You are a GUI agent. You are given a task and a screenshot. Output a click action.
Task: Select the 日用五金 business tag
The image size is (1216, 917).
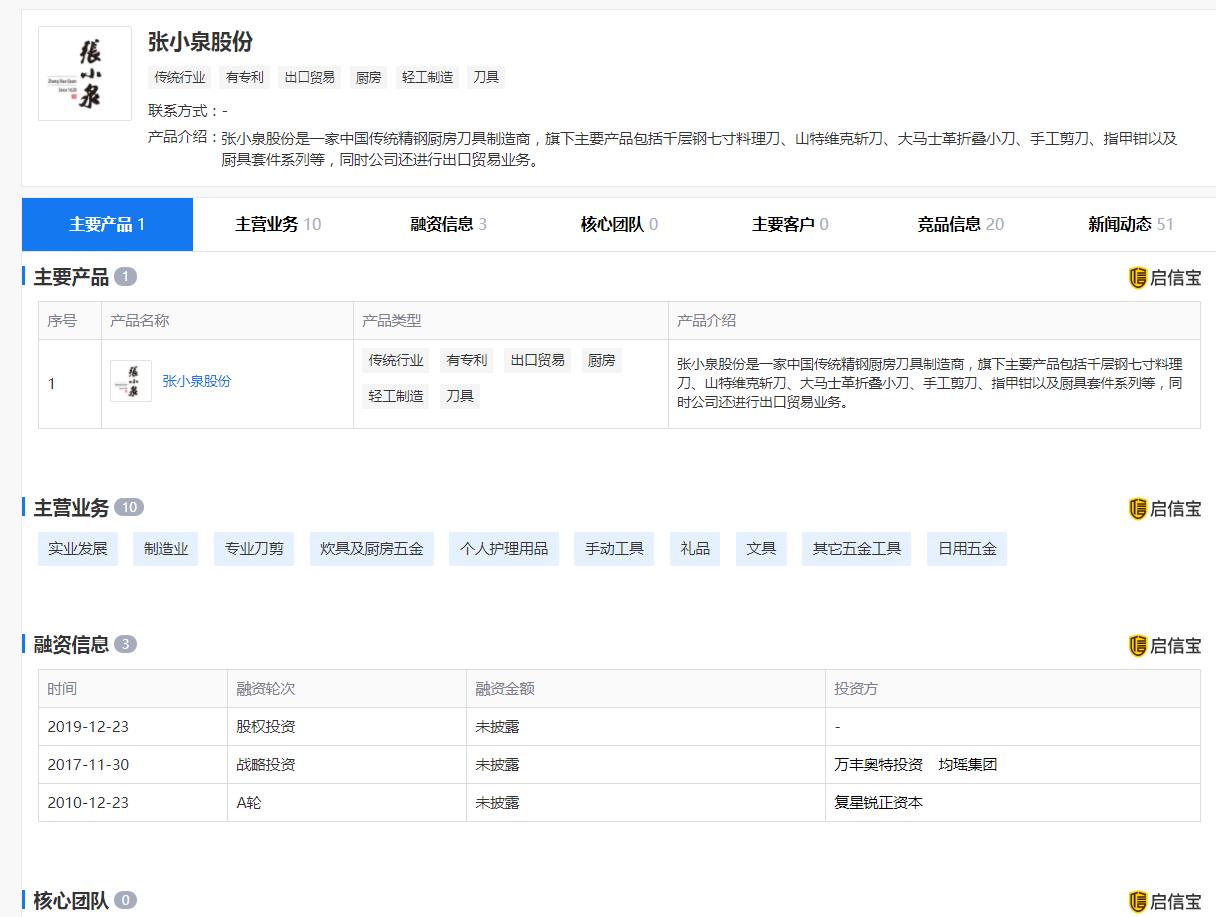[x=967, y=549]
